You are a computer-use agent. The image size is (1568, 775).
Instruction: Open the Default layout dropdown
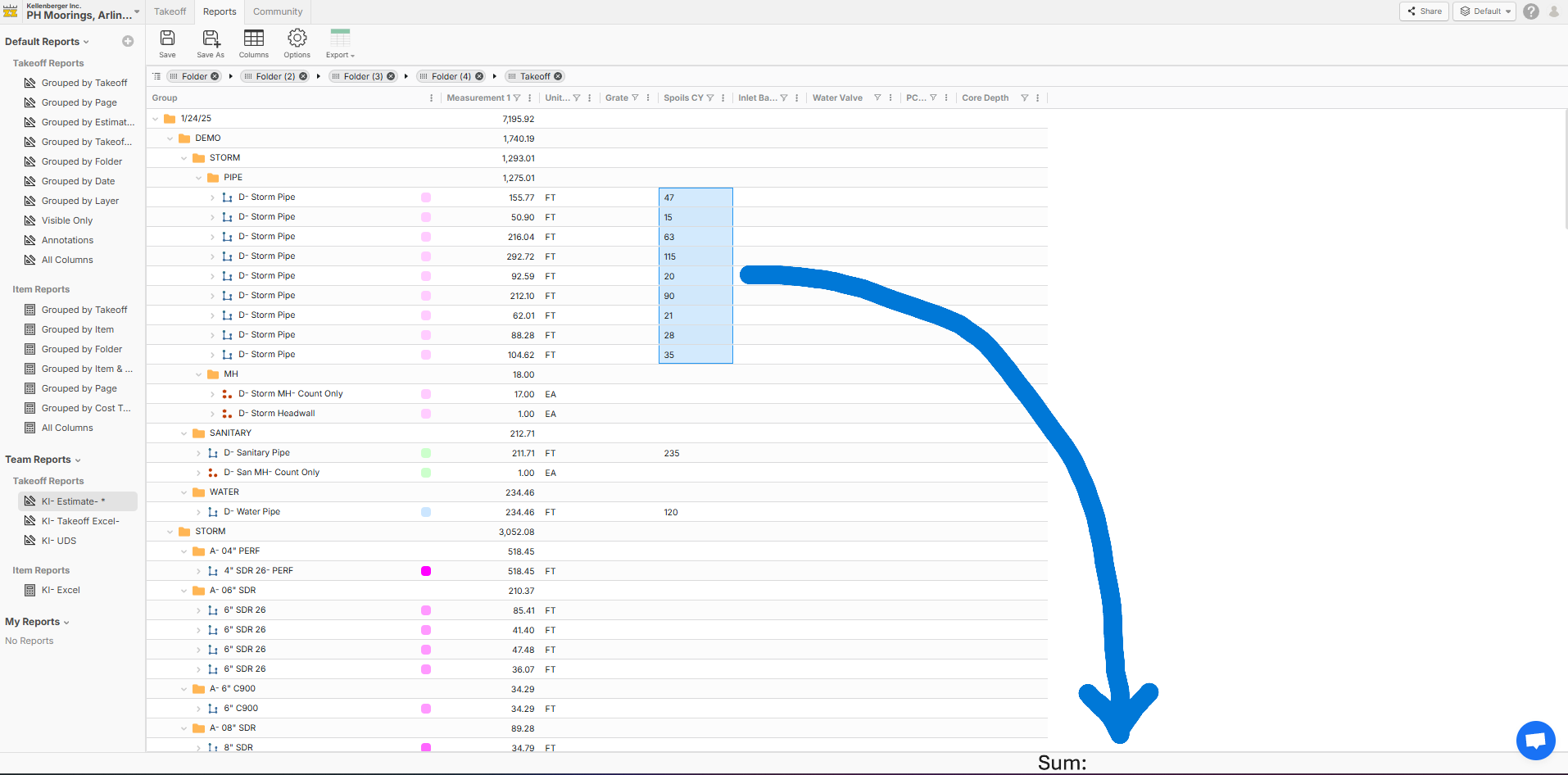tap(1486, 11)
